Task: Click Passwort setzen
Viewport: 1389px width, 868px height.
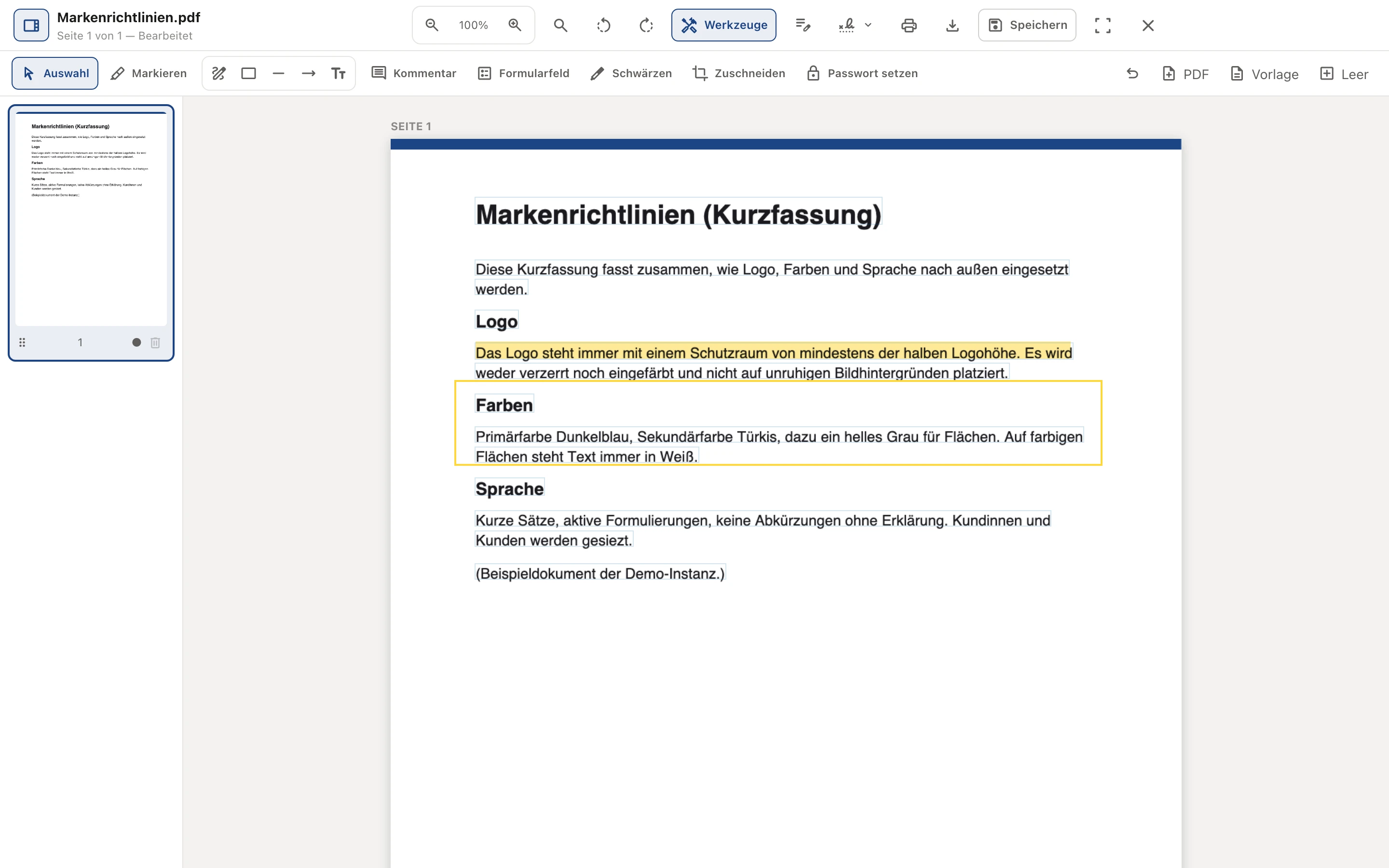Action: (862, 73)
